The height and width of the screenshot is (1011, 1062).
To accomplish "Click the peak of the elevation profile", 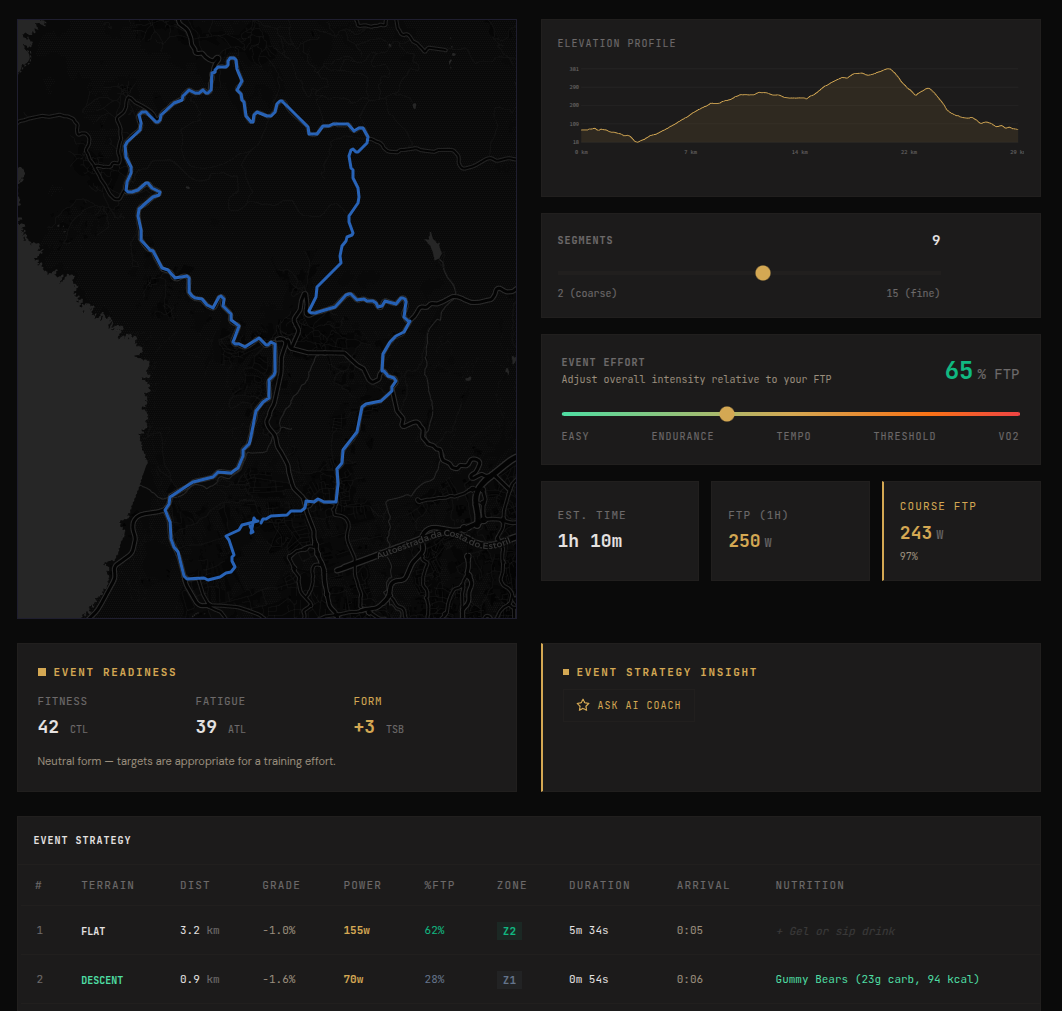I will pos(889,69).
